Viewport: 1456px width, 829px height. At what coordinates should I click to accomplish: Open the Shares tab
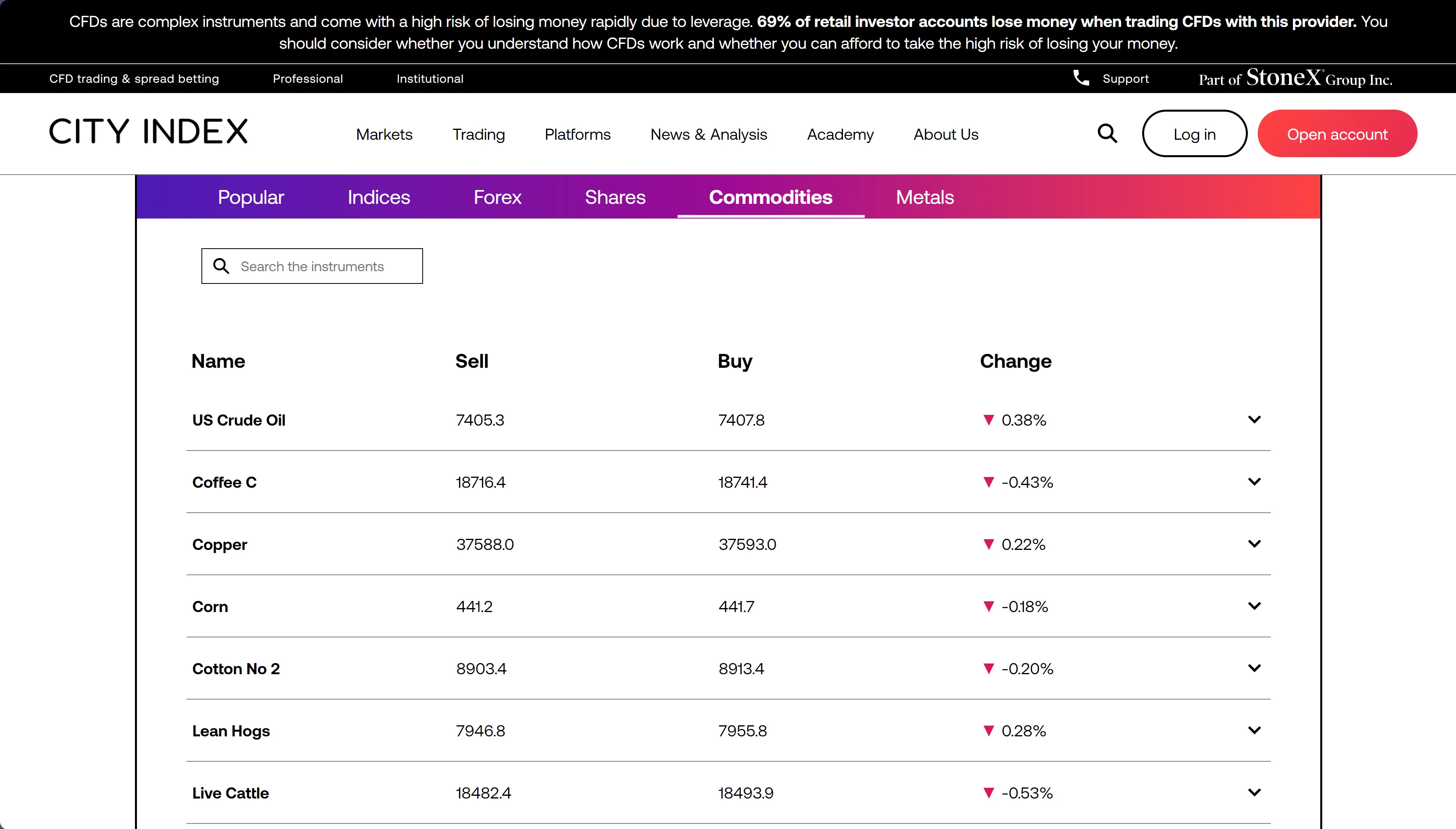point(615,197)
